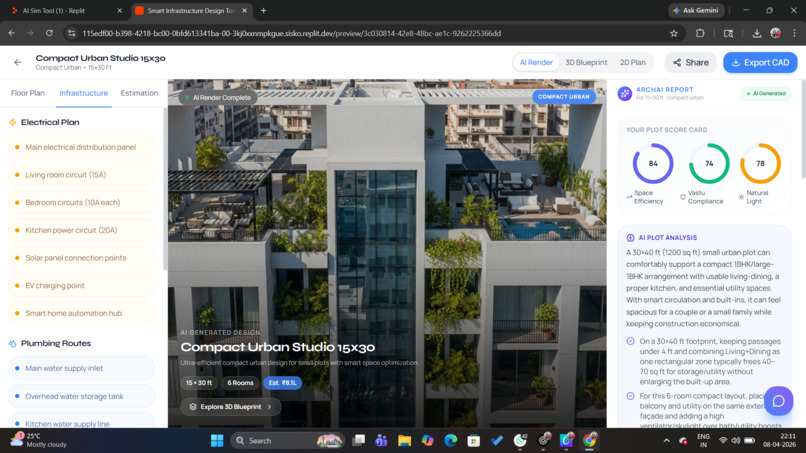Click the COMPACT URBAN badge

[x=563, y=97]
